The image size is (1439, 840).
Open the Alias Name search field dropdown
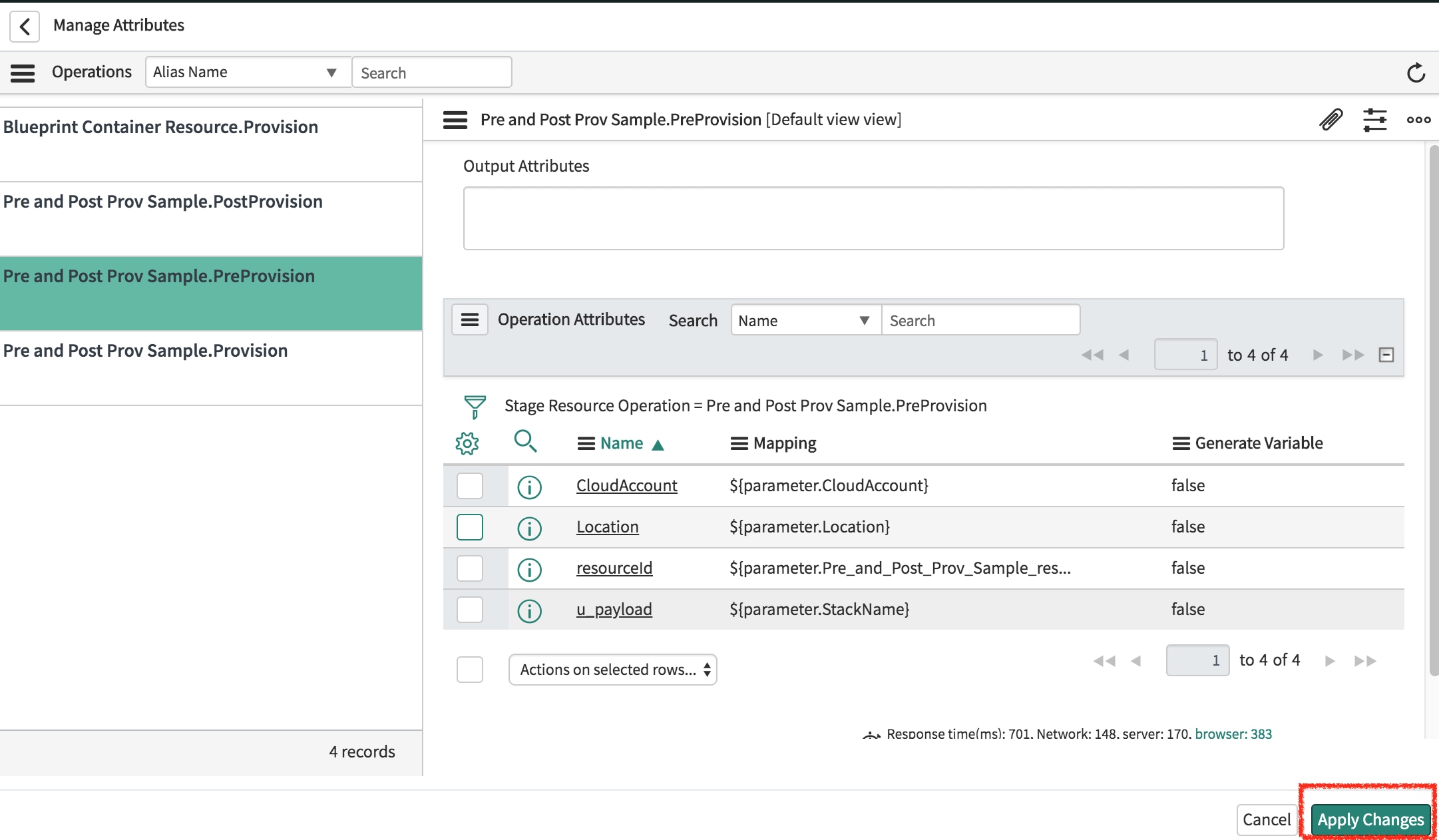pos(331,72)
